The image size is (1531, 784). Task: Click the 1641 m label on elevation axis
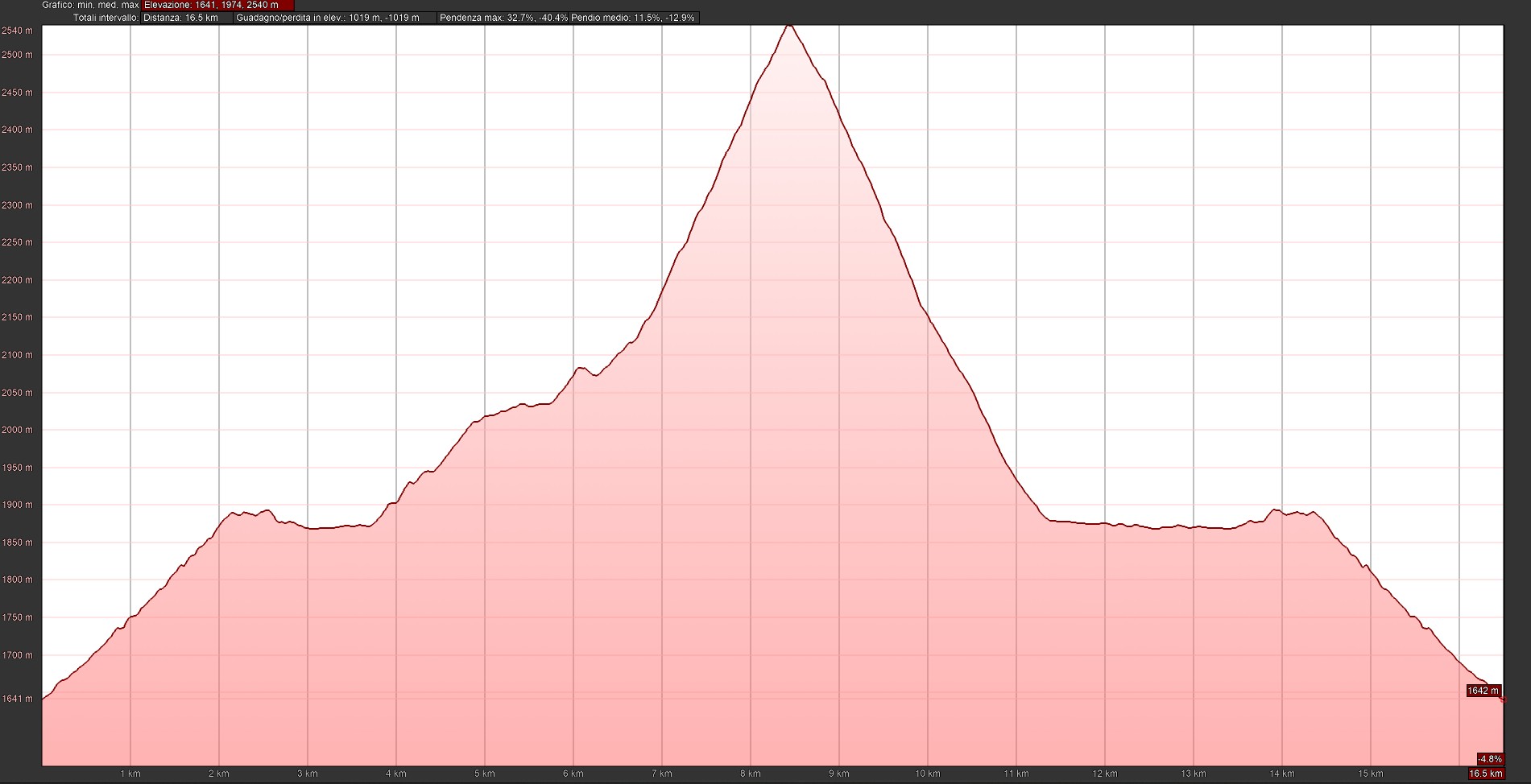coord(18,699)
